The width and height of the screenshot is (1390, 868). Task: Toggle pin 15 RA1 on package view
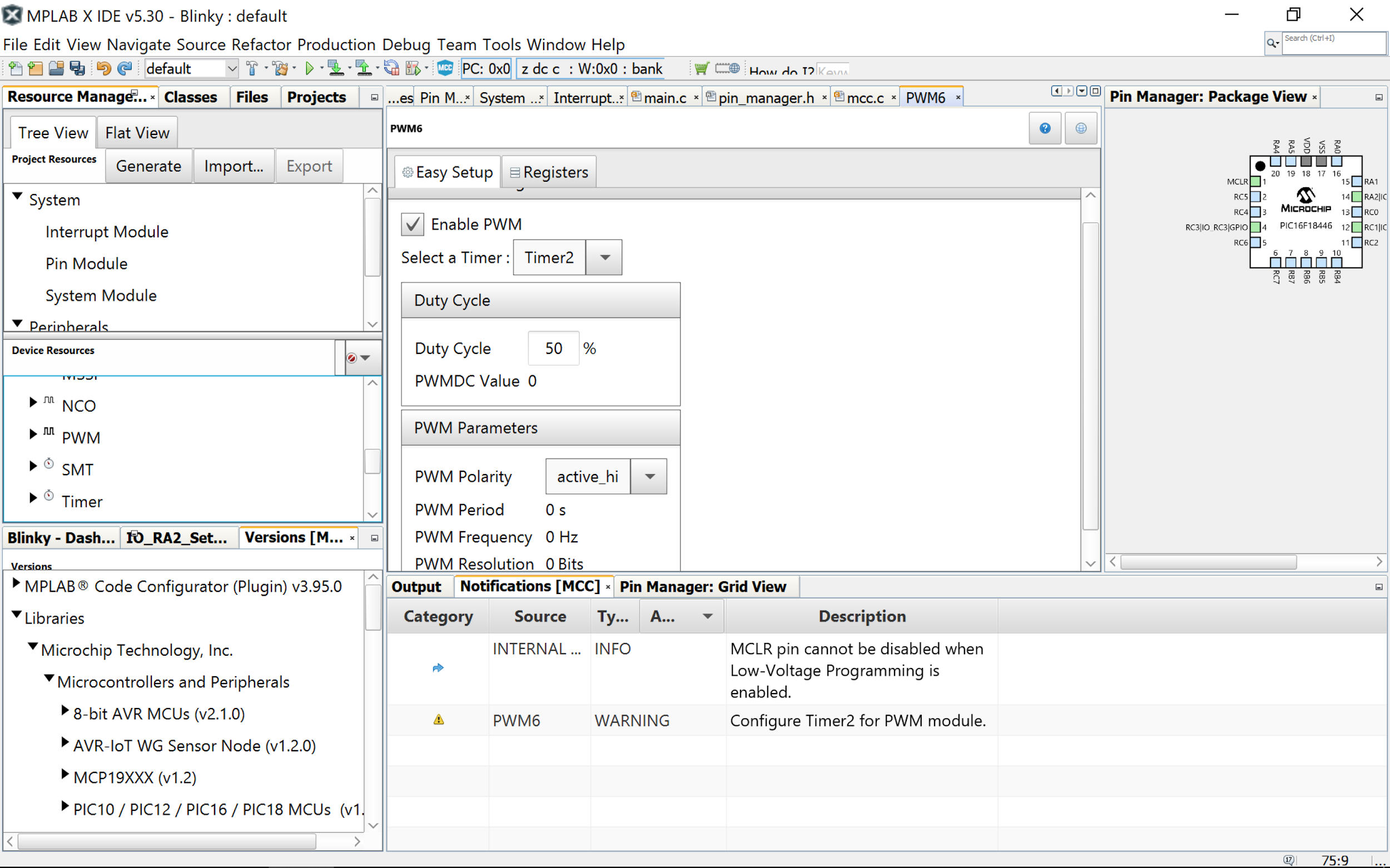click(x=1357, y=181)
